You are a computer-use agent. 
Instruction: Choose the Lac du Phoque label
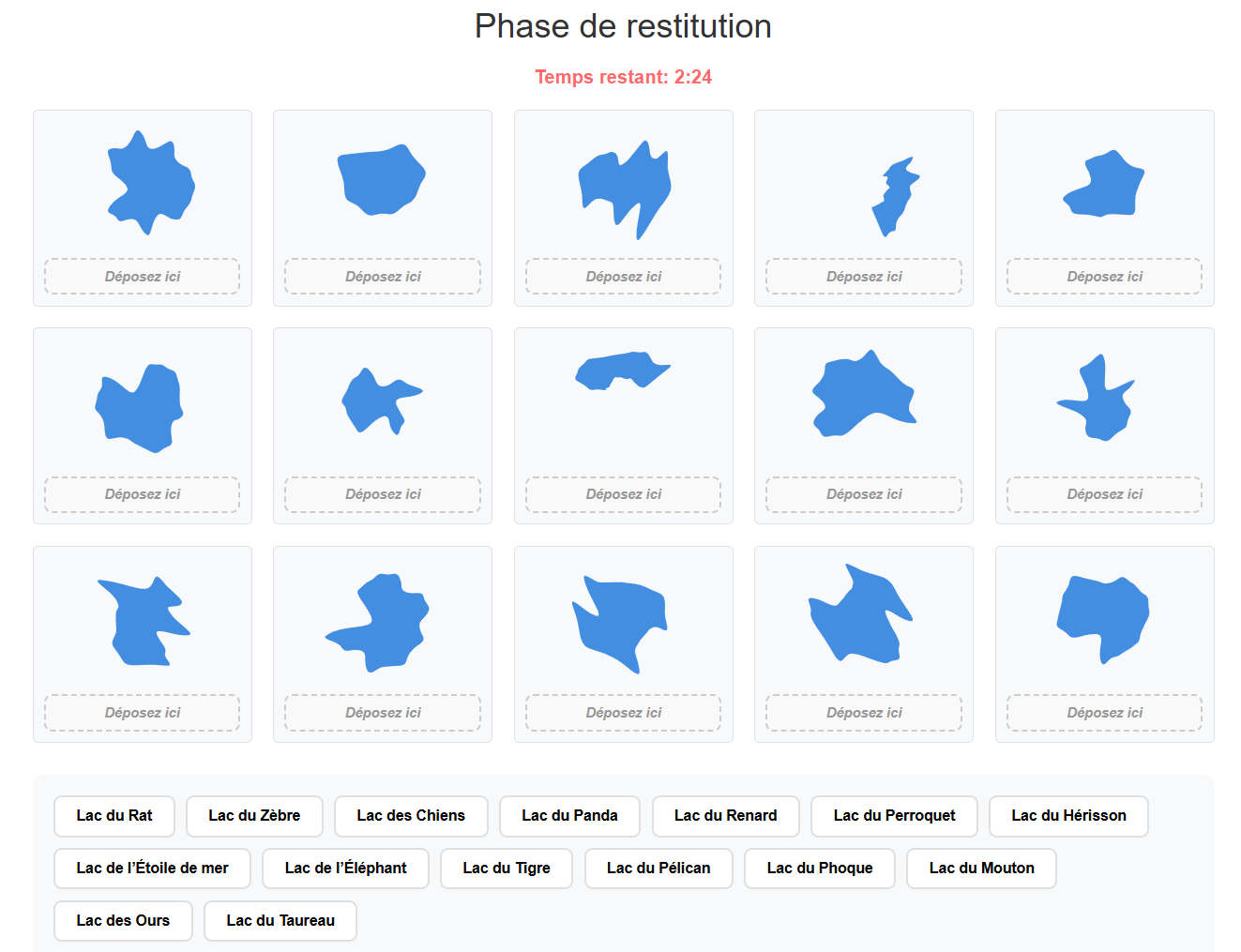coord(820,869)
